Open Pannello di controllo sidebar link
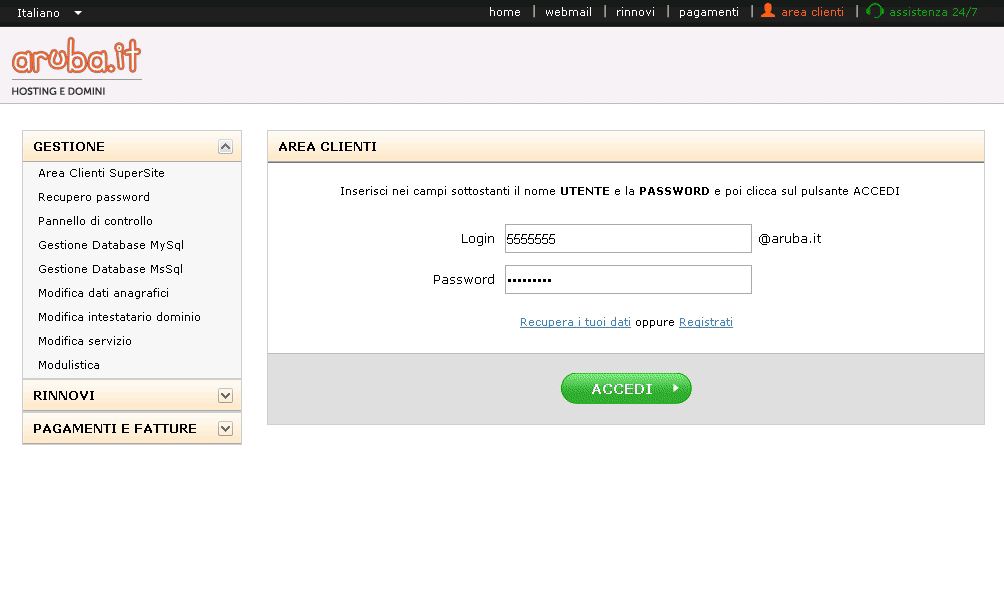Viewport: 1004px width, 602px height. click(x=95, y=221)
